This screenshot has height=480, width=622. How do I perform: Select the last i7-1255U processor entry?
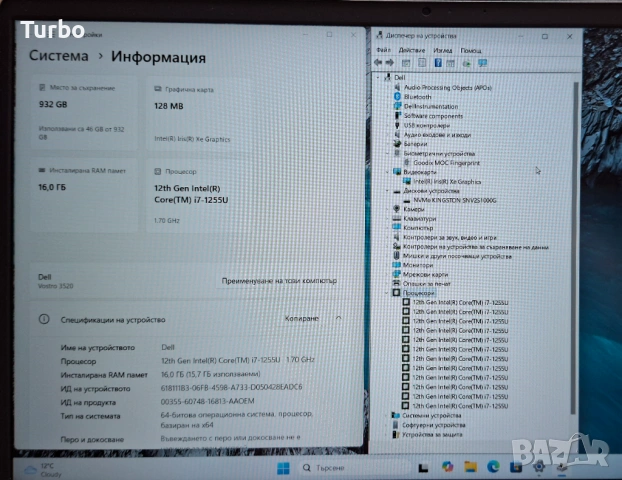pyautogui.click(x=460, y=406)
